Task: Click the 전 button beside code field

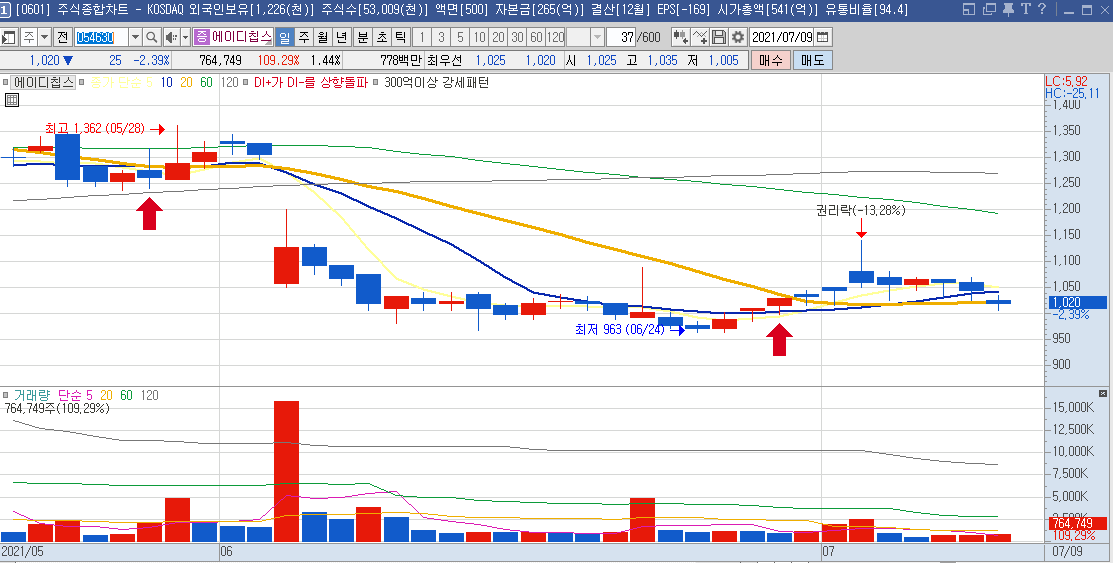Action: 62,37
